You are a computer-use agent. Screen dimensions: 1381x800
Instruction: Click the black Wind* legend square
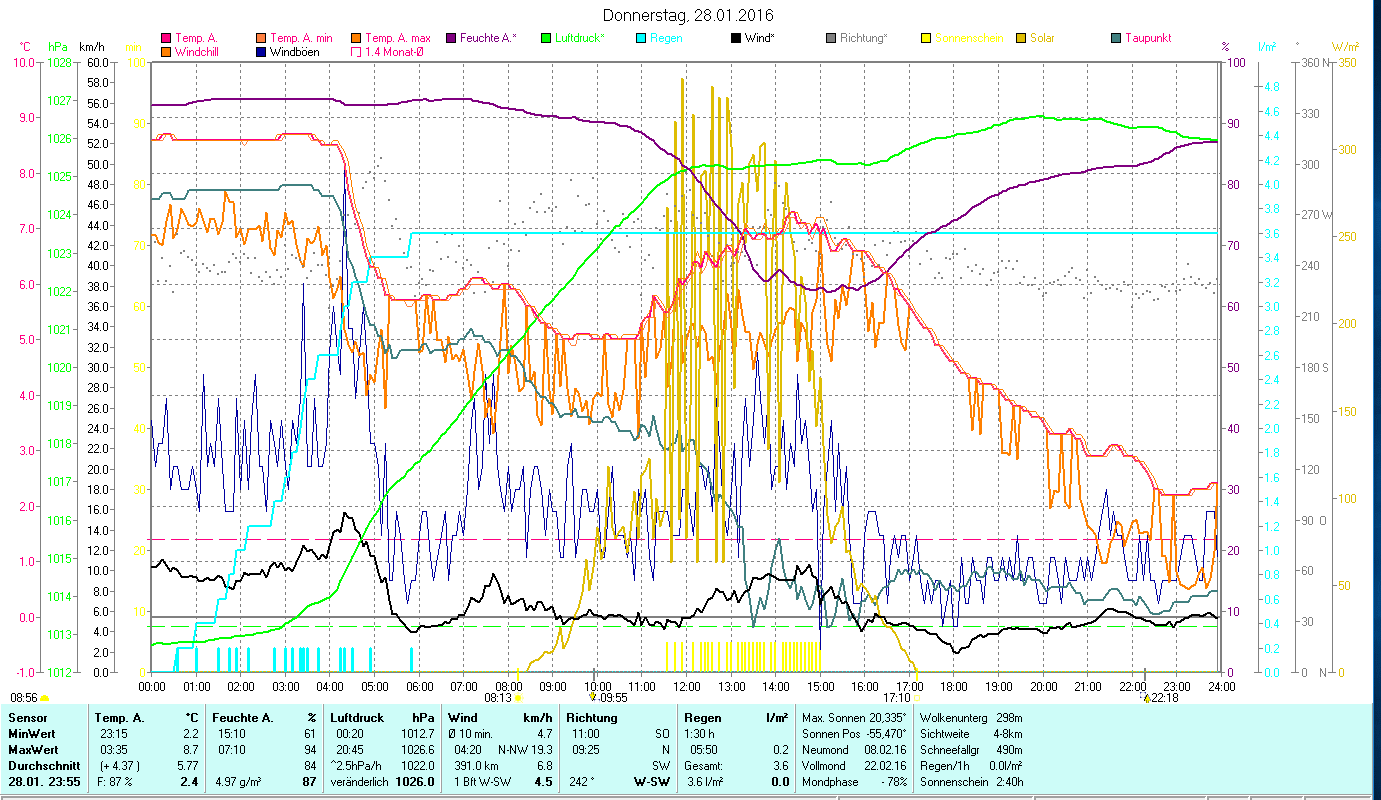(736, 38)
